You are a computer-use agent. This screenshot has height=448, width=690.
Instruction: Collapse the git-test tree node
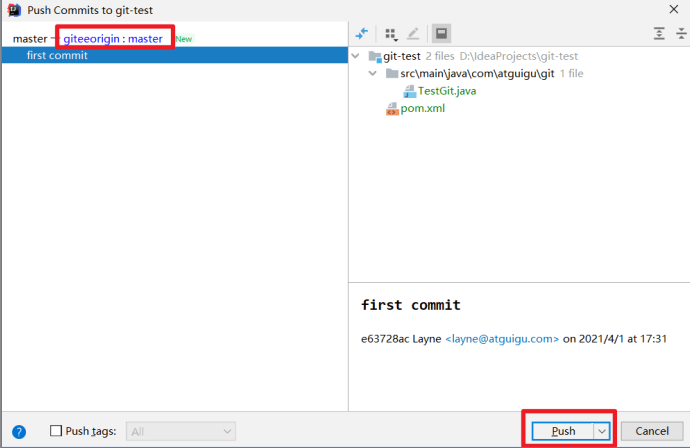(x=356, y=56)
